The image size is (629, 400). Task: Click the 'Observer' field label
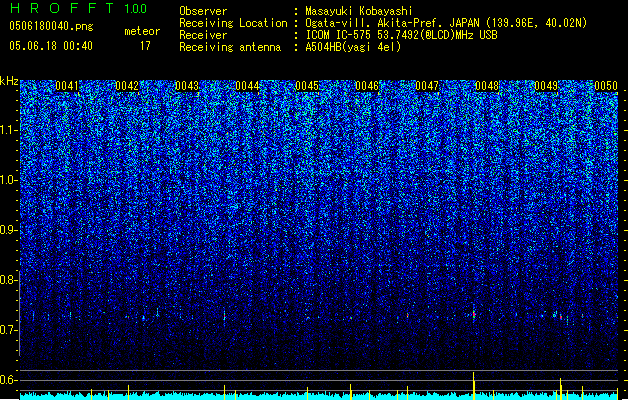coord(203,11)
